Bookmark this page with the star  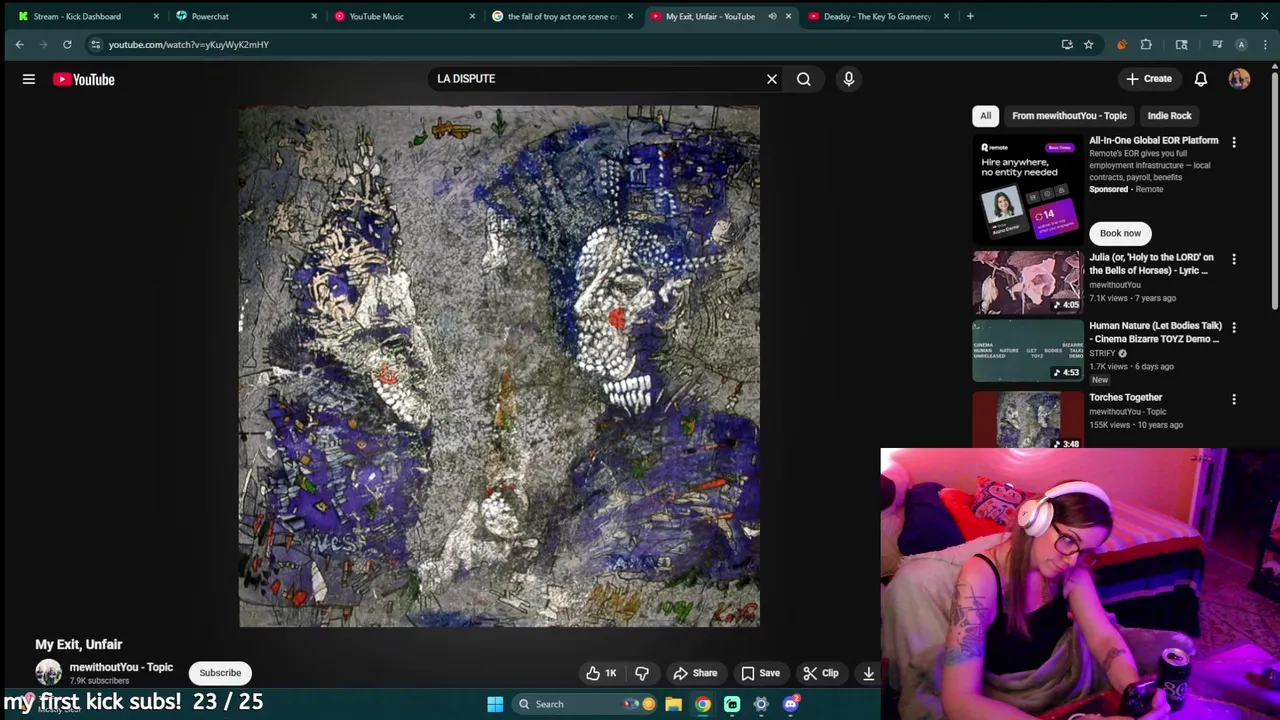coord(1088,44)
